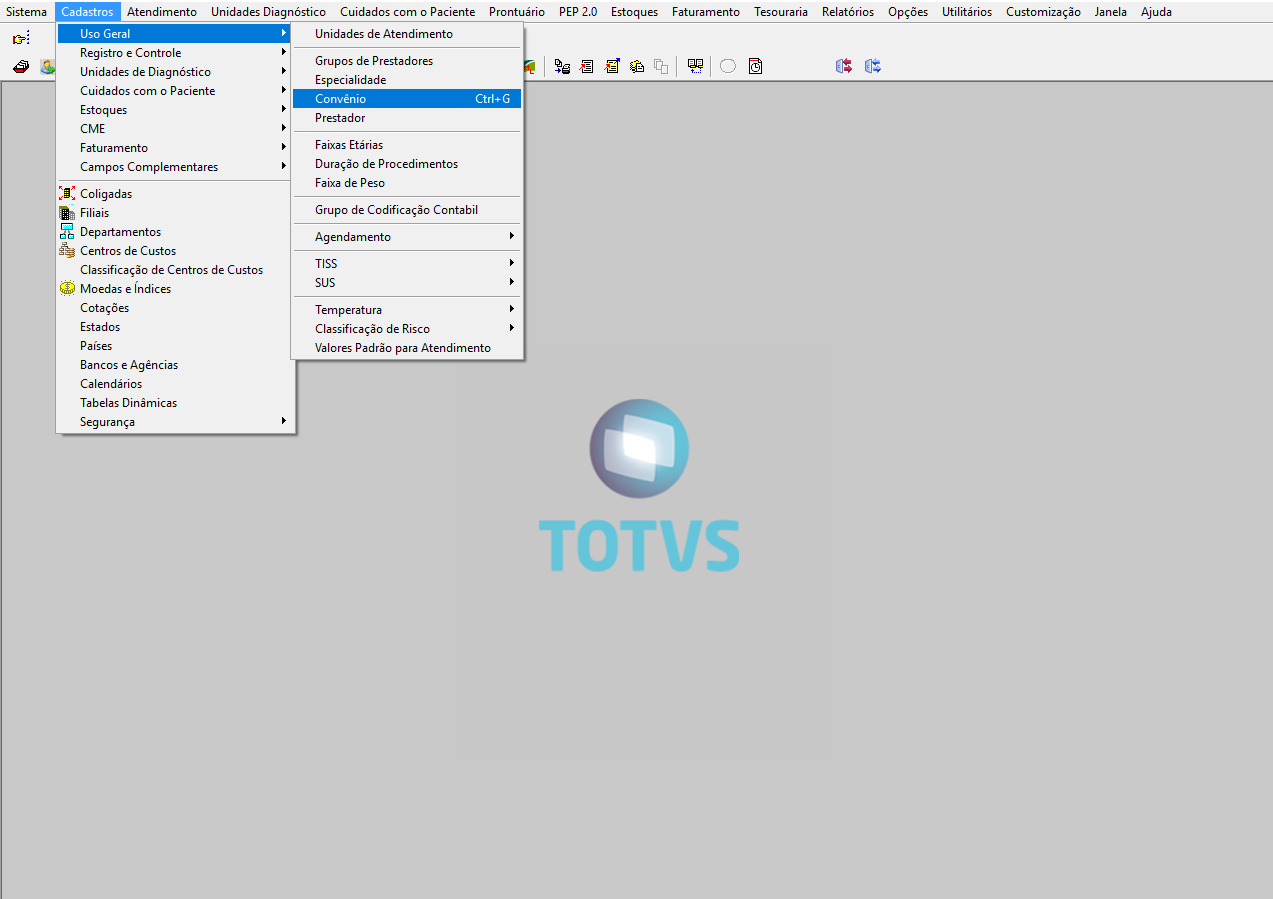Viewport: 1273px width, 899px height.
Task: Click the Coligadas menu icon
Action: point(67,194)
